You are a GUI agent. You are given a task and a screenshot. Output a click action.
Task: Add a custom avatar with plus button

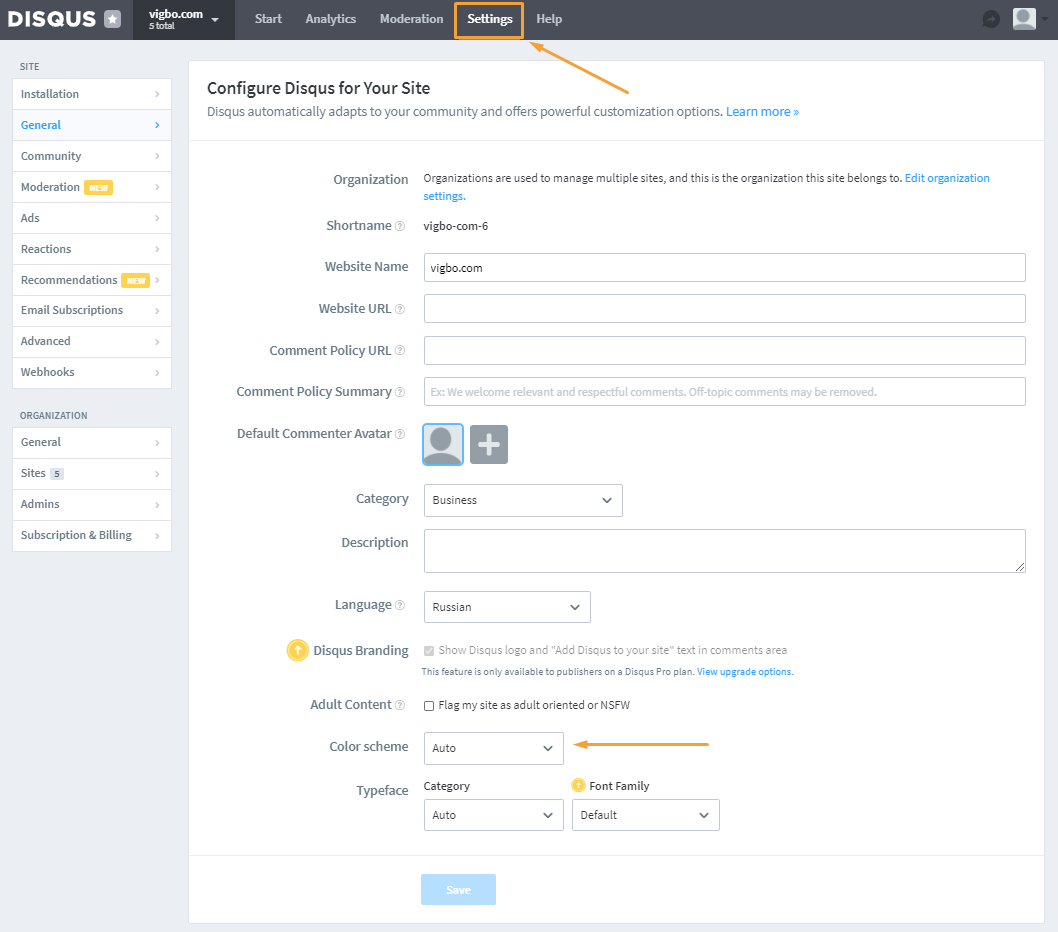coord(489,444)
